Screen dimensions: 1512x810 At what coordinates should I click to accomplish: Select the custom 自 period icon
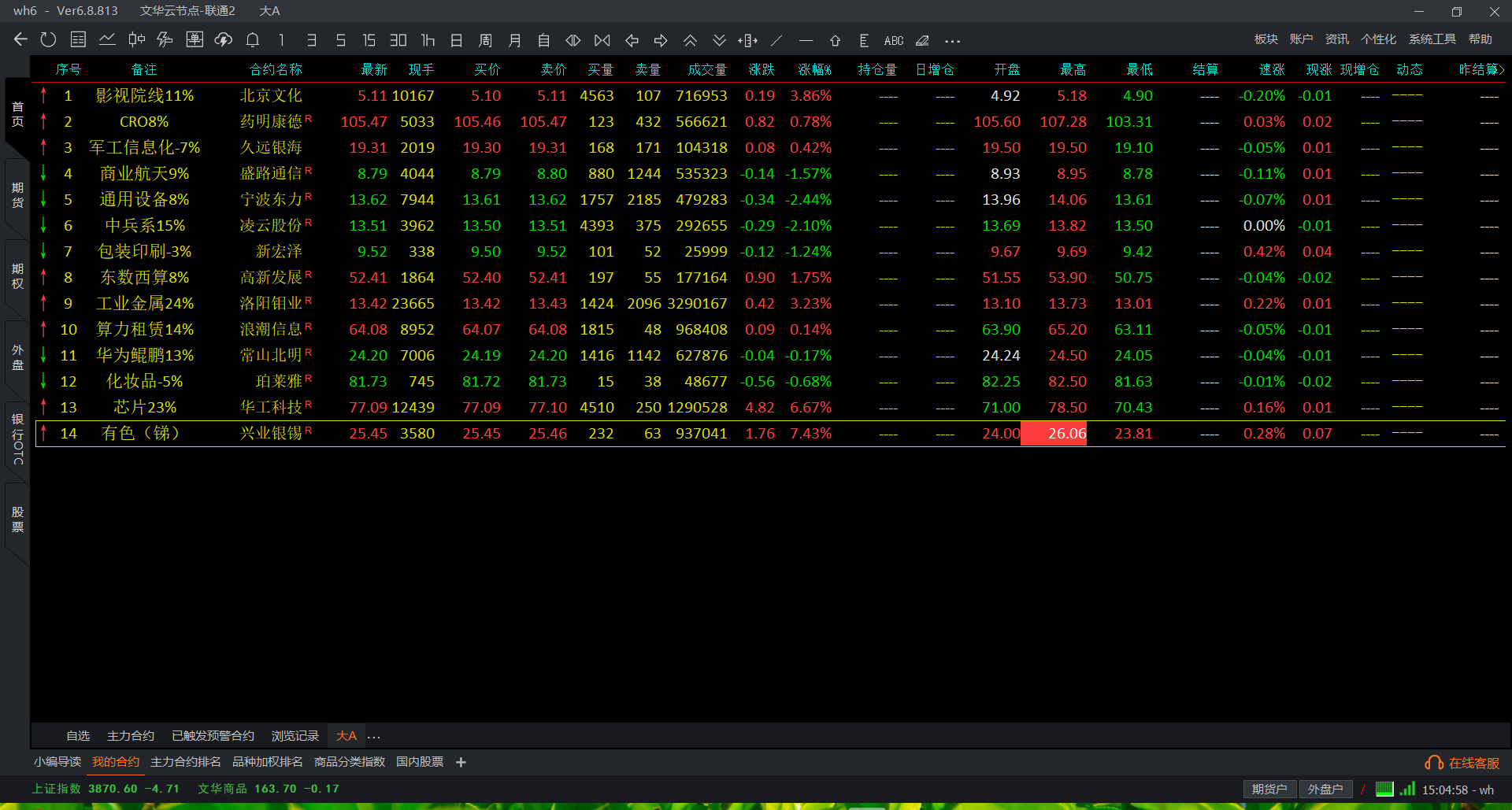point(543,40)
